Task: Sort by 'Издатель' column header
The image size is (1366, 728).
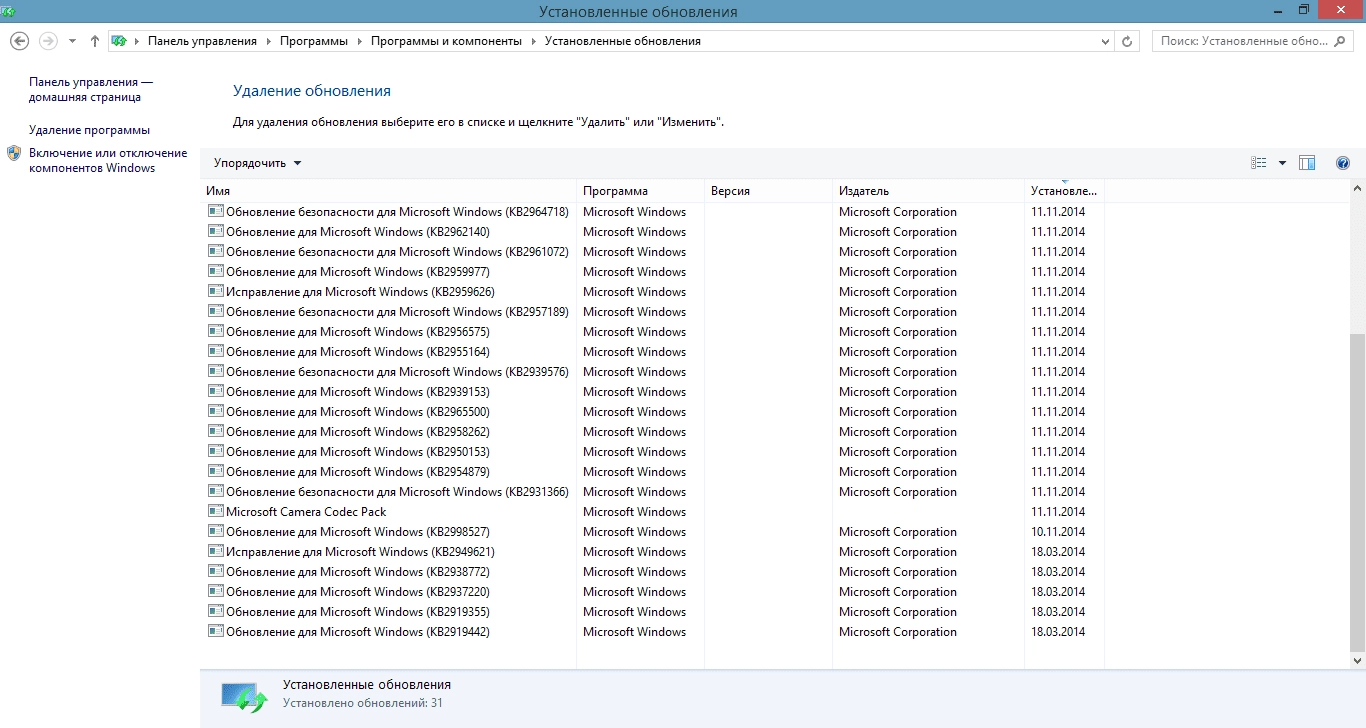Action: [x=929, y=190]
